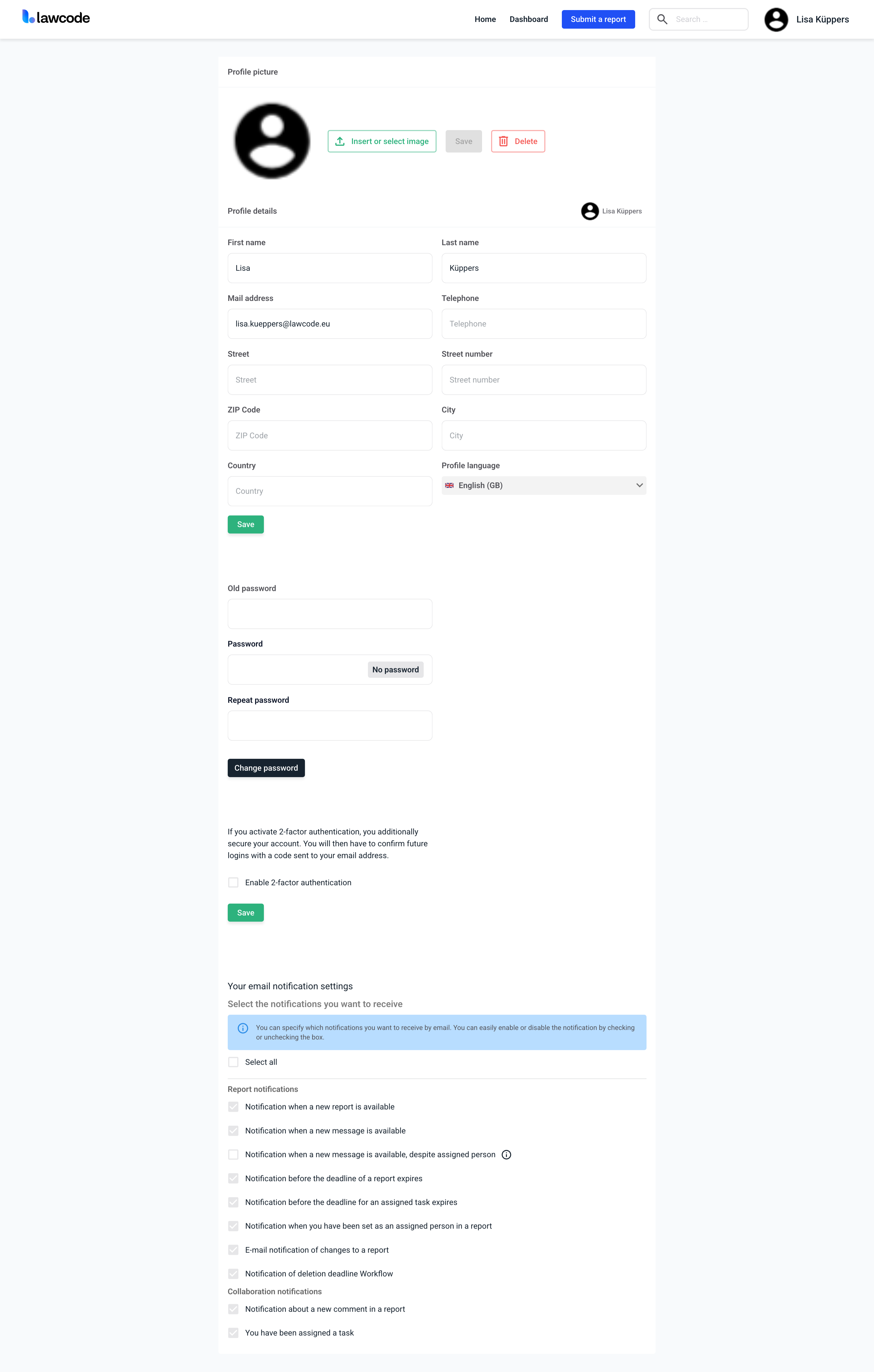Enable 2-factor authentication checkbox
Image resolution: width=874 pixels, height=1372 pixels.
pyautogui.click(x=233, y=883)
